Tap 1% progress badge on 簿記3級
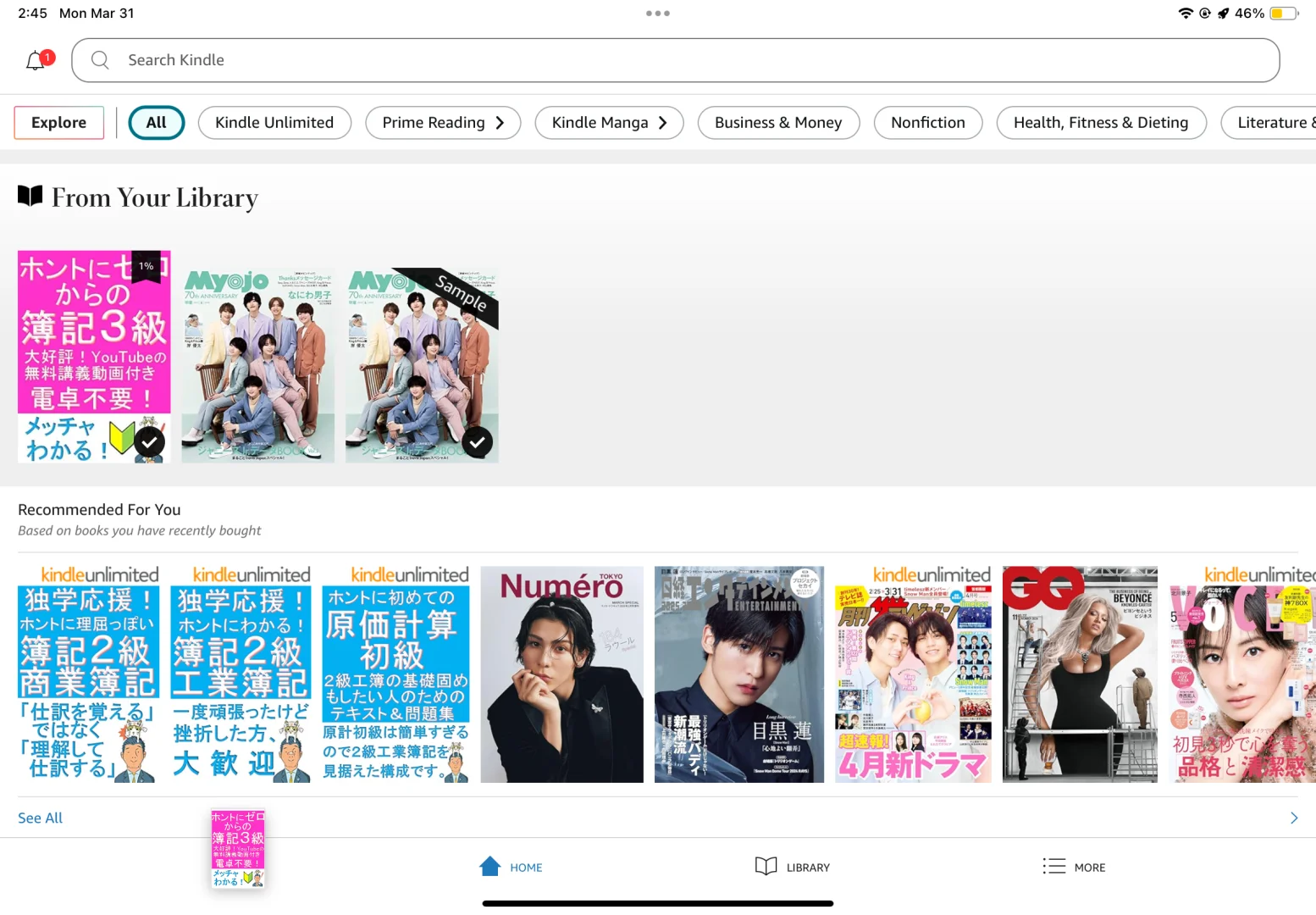This screenshot has height=915, width=1316. click(x=147, y=268)
